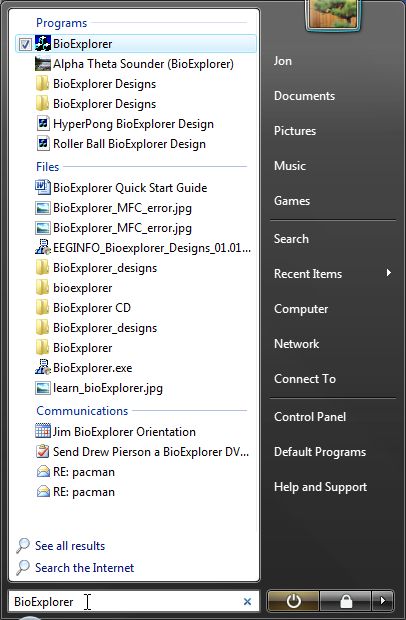This screenshot has width=406, height=620.
Task: Open the Jon user folder
Action: point(283,61)
